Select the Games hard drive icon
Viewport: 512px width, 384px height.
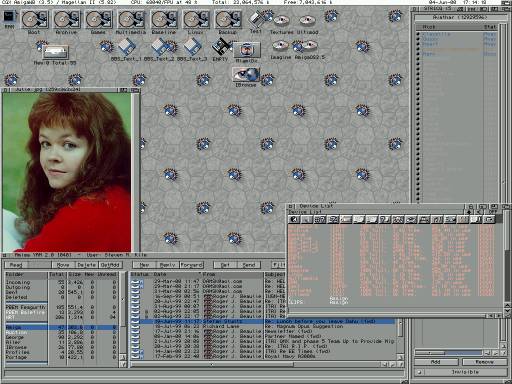click(x=98, y=19)
